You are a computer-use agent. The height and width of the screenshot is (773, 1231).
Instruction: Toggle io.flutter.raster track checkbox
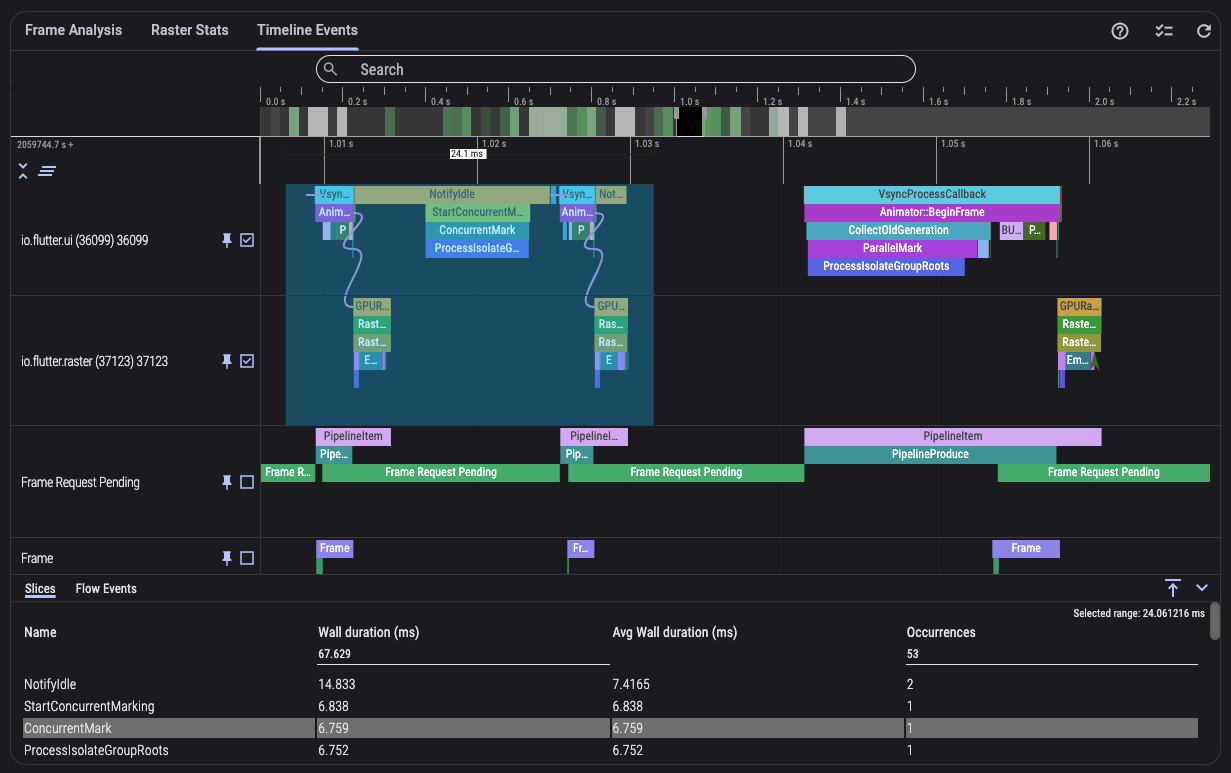coord(247,361)
